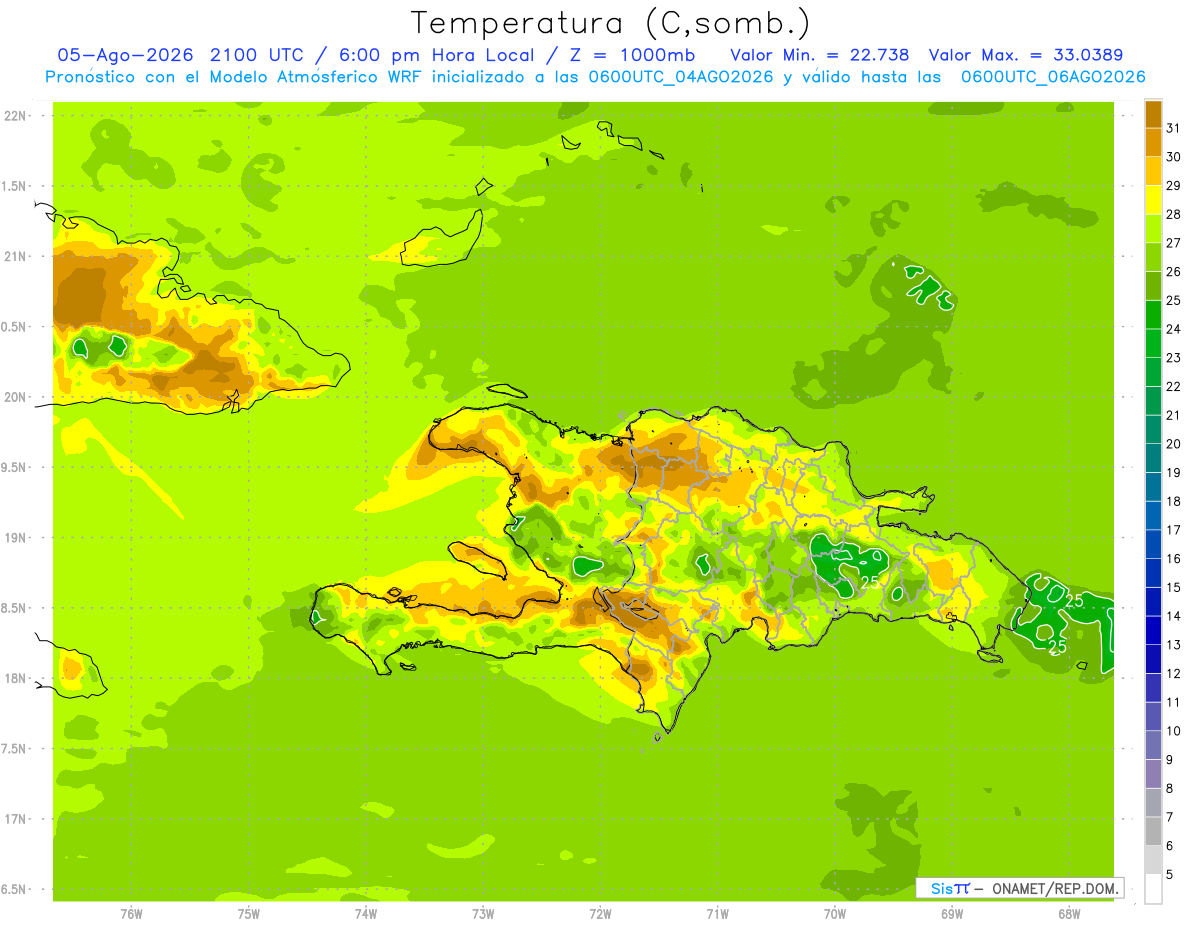Click the '74W' longitude axis label
This screenshot has height=927, width=1200.
pyautogui.click(x=365, y=914)
